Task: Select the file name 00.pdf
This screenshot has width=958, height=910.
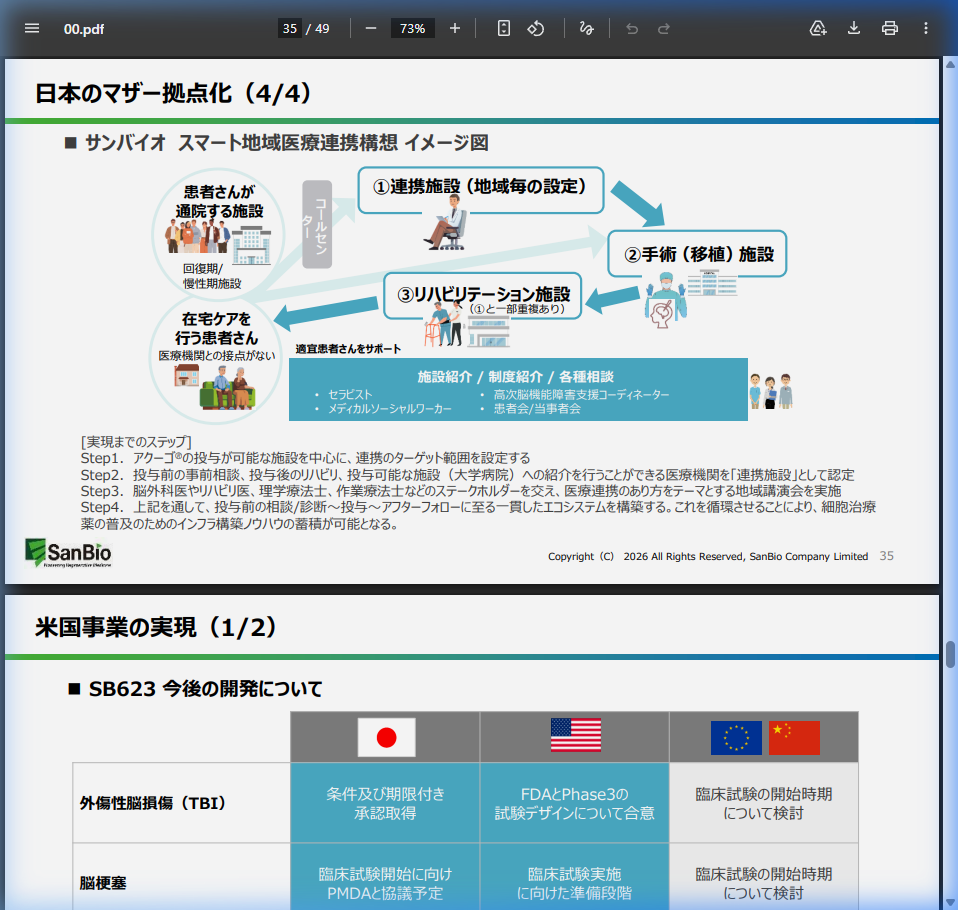Action: point(84,29)
